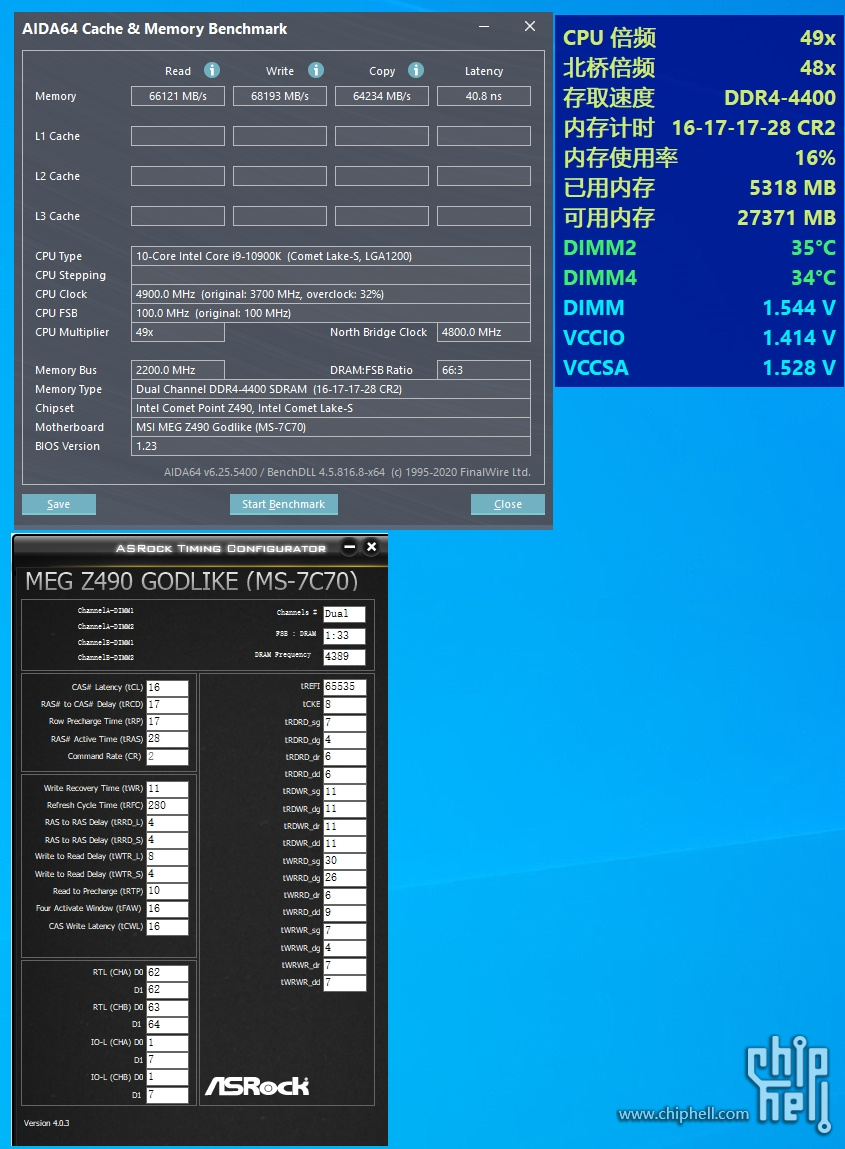Click the Row Precharge Time (tRP) field

click(167, 722)
